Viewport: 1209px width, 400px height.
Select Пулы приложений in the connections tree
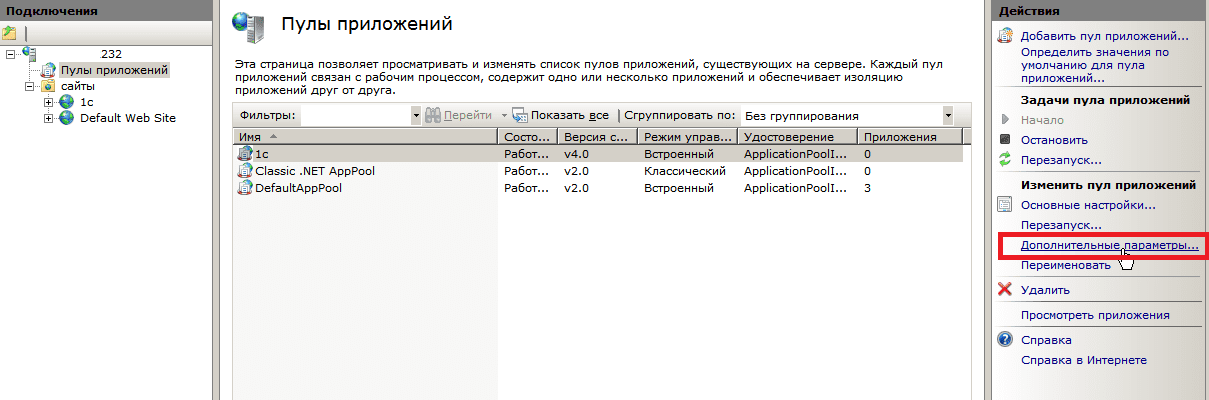pyautogui.click(x=114, y=70)
